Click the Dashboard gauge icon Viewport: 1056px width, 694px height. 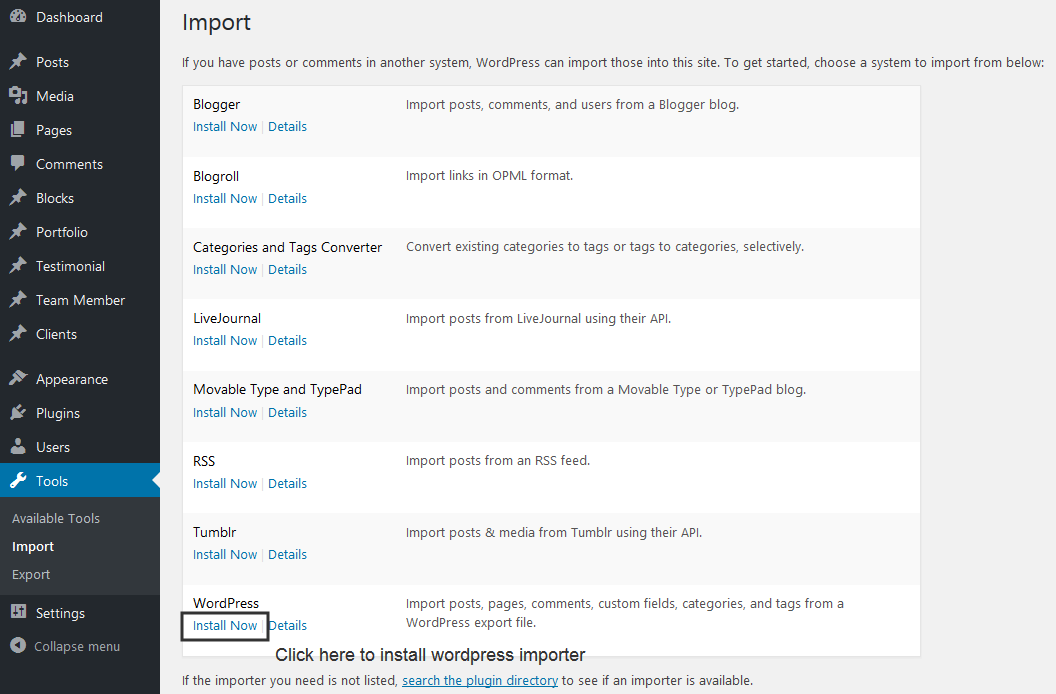pyautogui.click(x=18, y=17)
